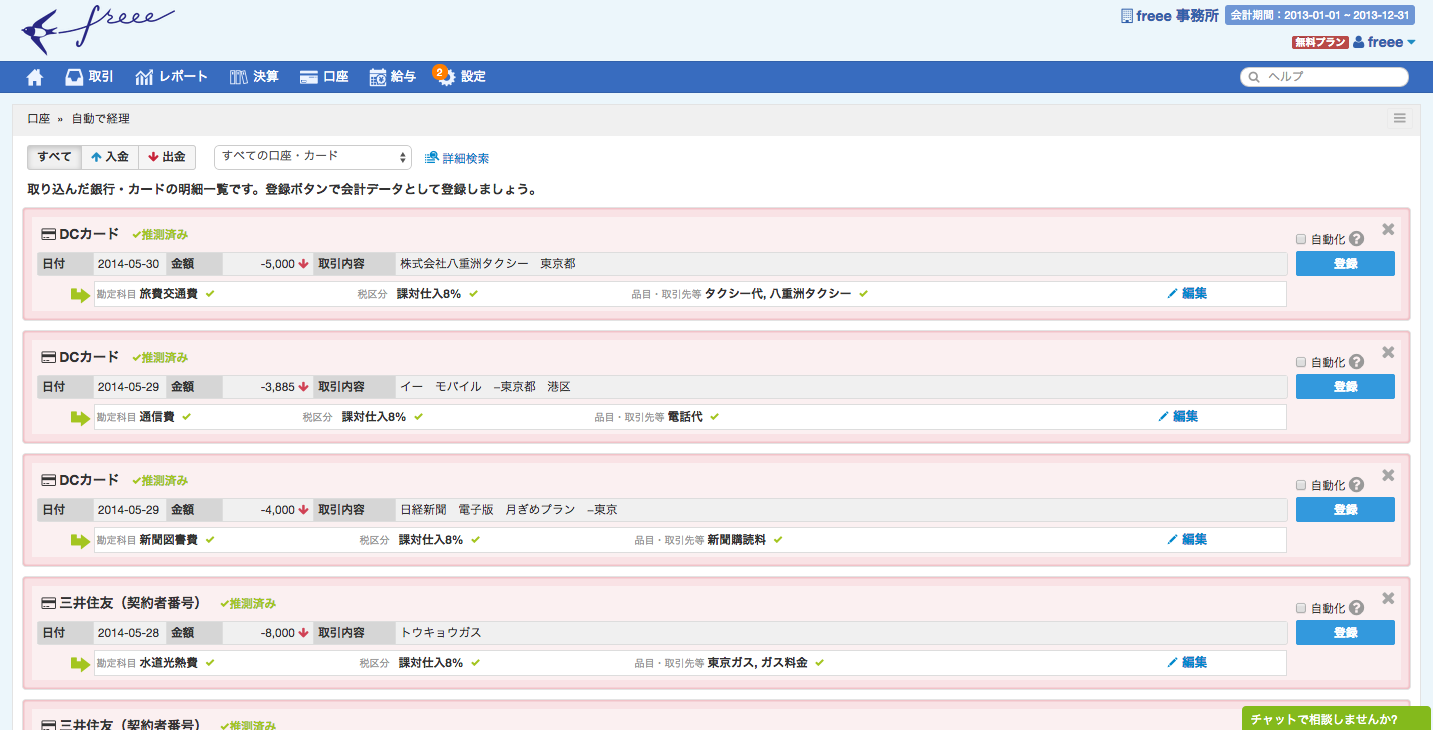The width and height of the screenshot is (1433, 730).
Task: Filter by 入金 deposits
Action: (x=110, y=157)
